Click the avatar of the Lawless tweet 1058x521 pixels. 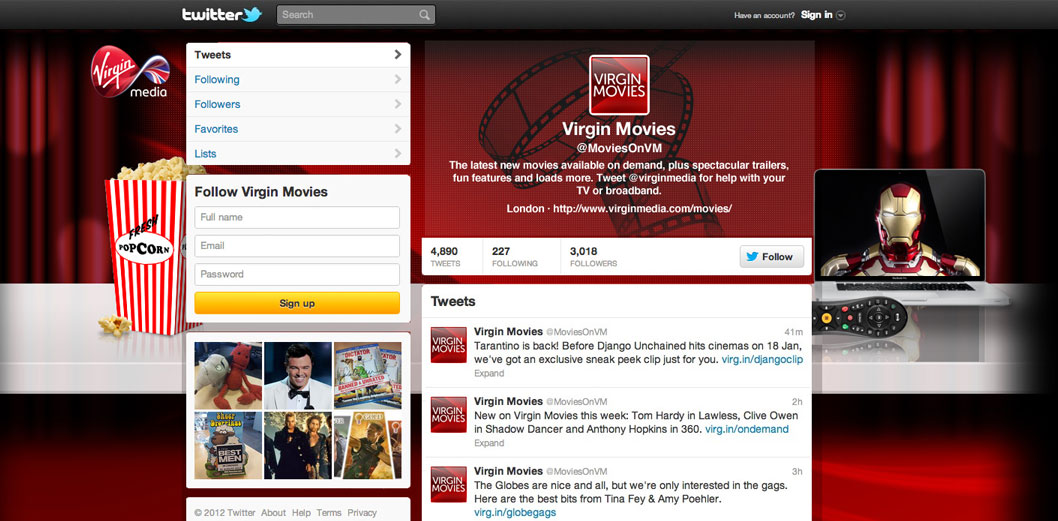pos(449,414)
